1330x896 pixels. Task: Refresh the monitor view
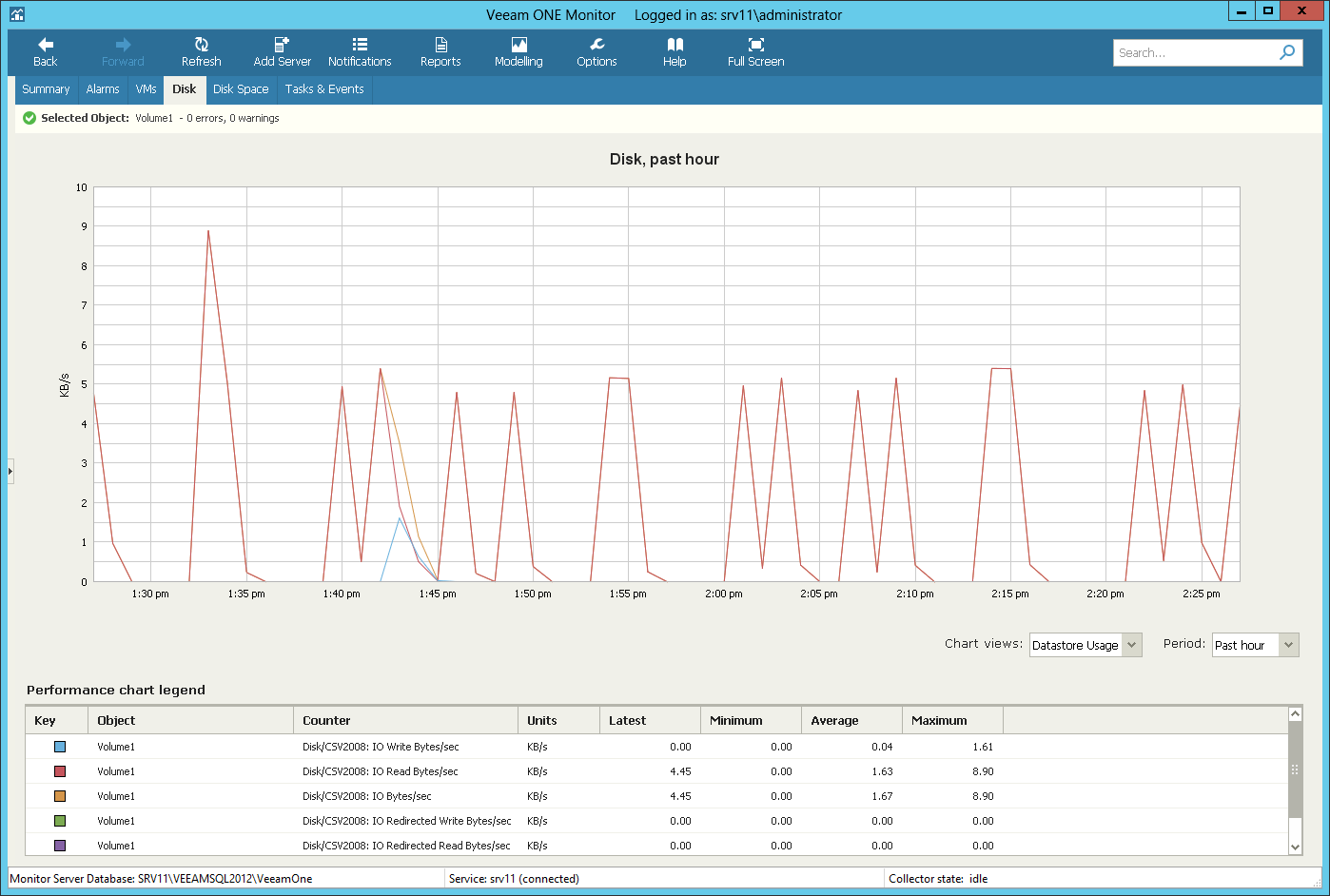coord(201,52)
